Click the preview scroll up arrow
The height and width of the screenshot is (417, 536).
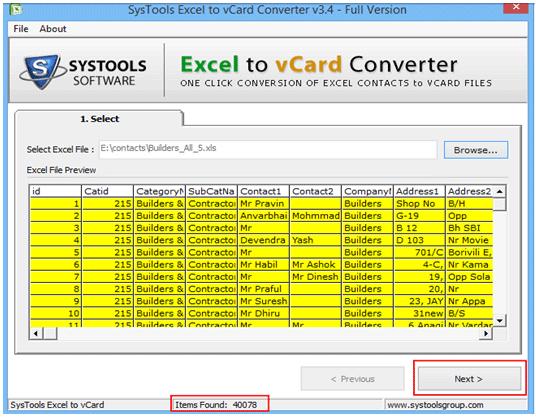click(500, 191)
